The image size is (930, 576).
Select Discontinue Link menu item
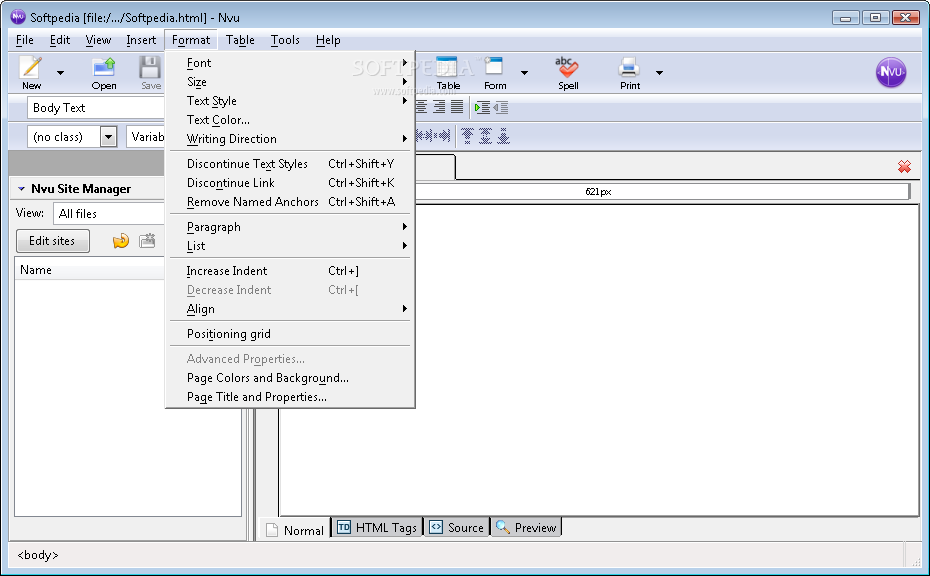pos(290,183)
